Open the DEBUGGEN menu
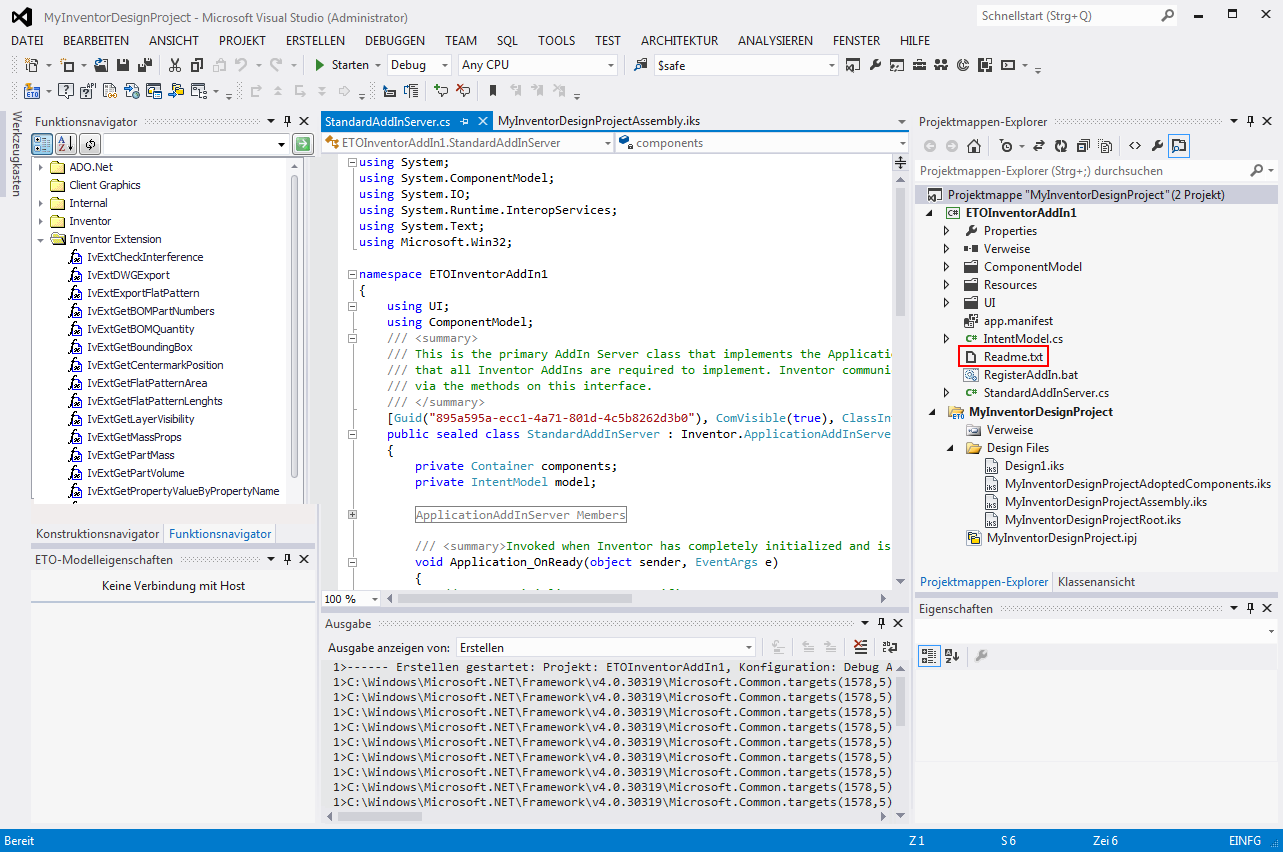The image size is (1283, 852). click(394, 41)
